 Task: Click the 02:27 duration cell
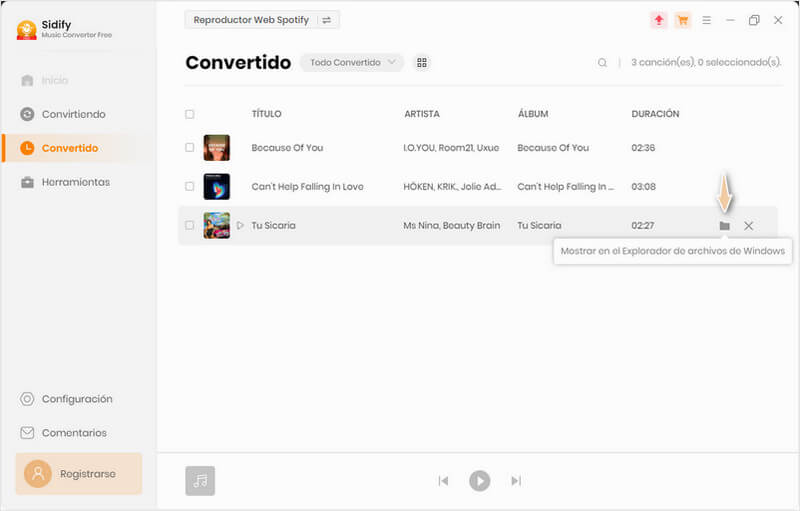pyautogui.click(x=643, y=225)
